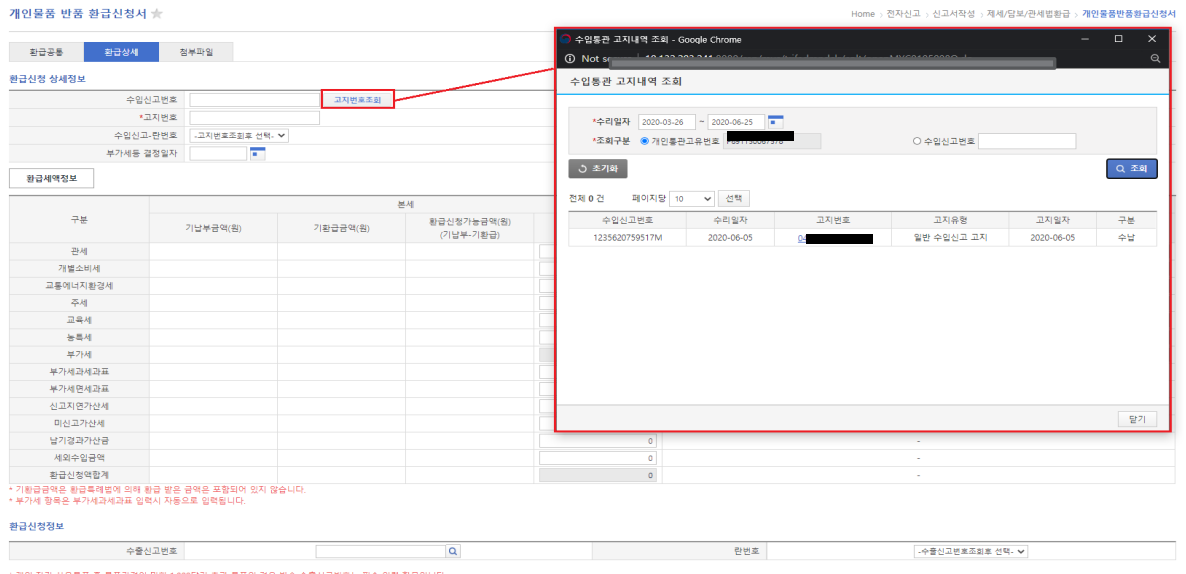The height and width of the screenshot is (574, 1186).
Task: Open 제세/담보/관세법환급 breadcrumb
Action: coord(1028,14)
